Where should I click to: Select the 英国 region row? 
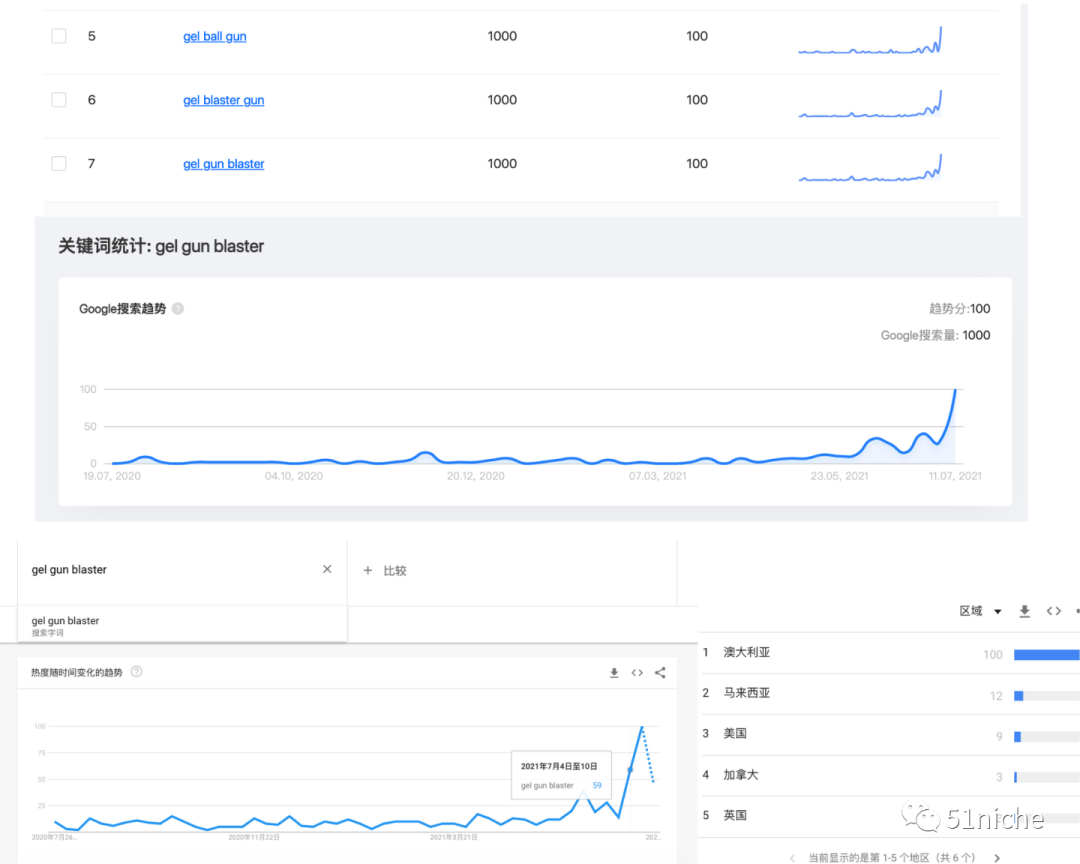(x=889, y=816)
